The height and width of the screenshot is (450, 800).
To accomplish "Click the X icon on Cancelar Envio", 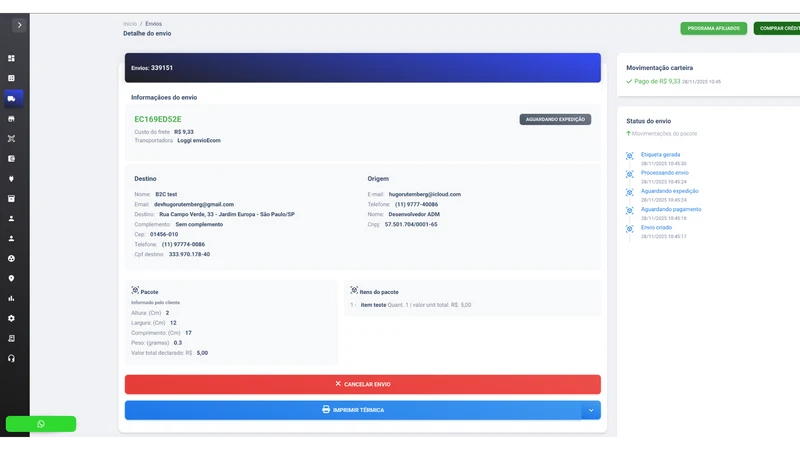I will point(338,384).
